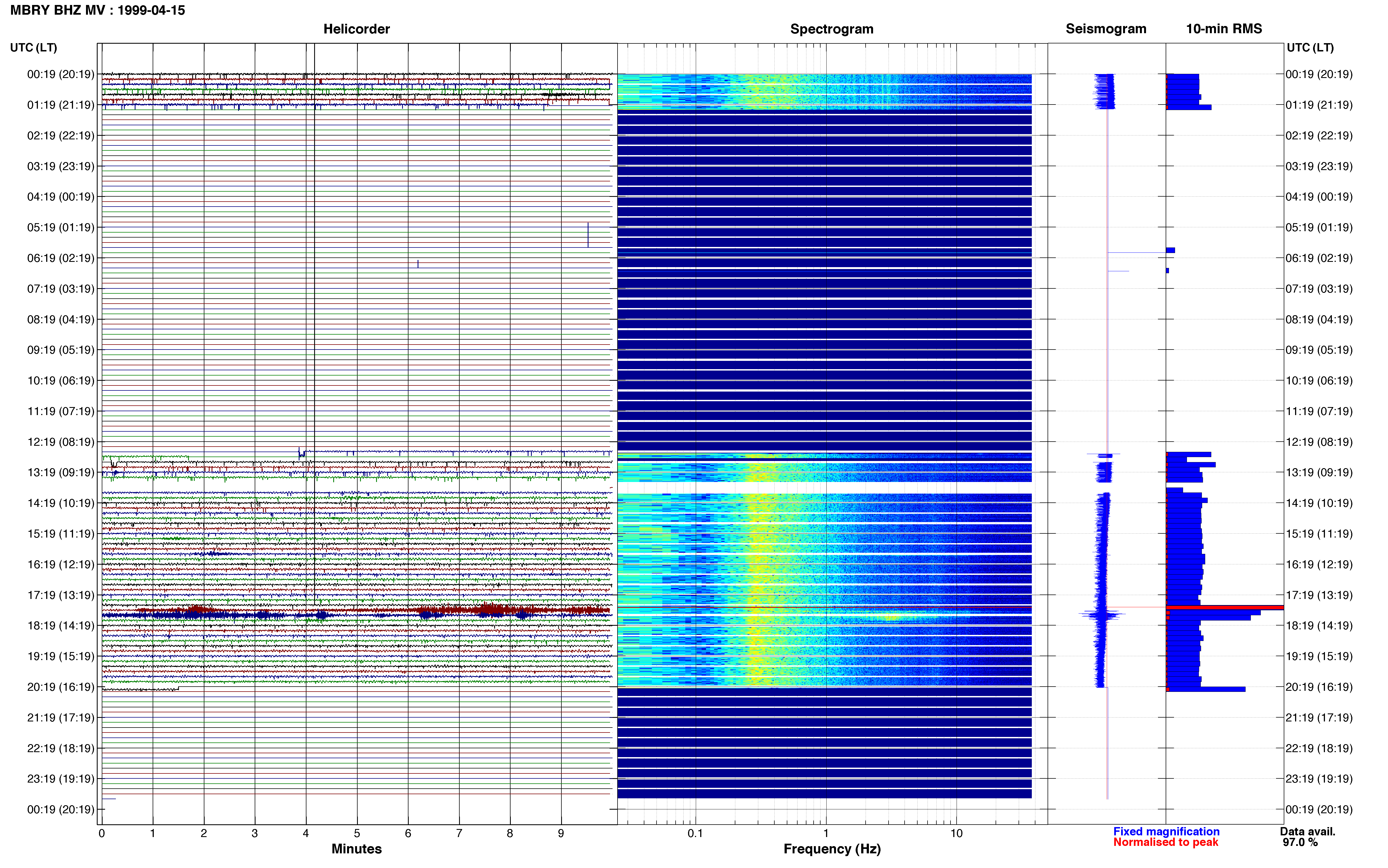Image resolution: width=1388 pixels, height=868 pixels.
Task: Click the "UTC (LT)" label beside the RMS panel
Action: pyautogui.click(x=1310, y=48)
